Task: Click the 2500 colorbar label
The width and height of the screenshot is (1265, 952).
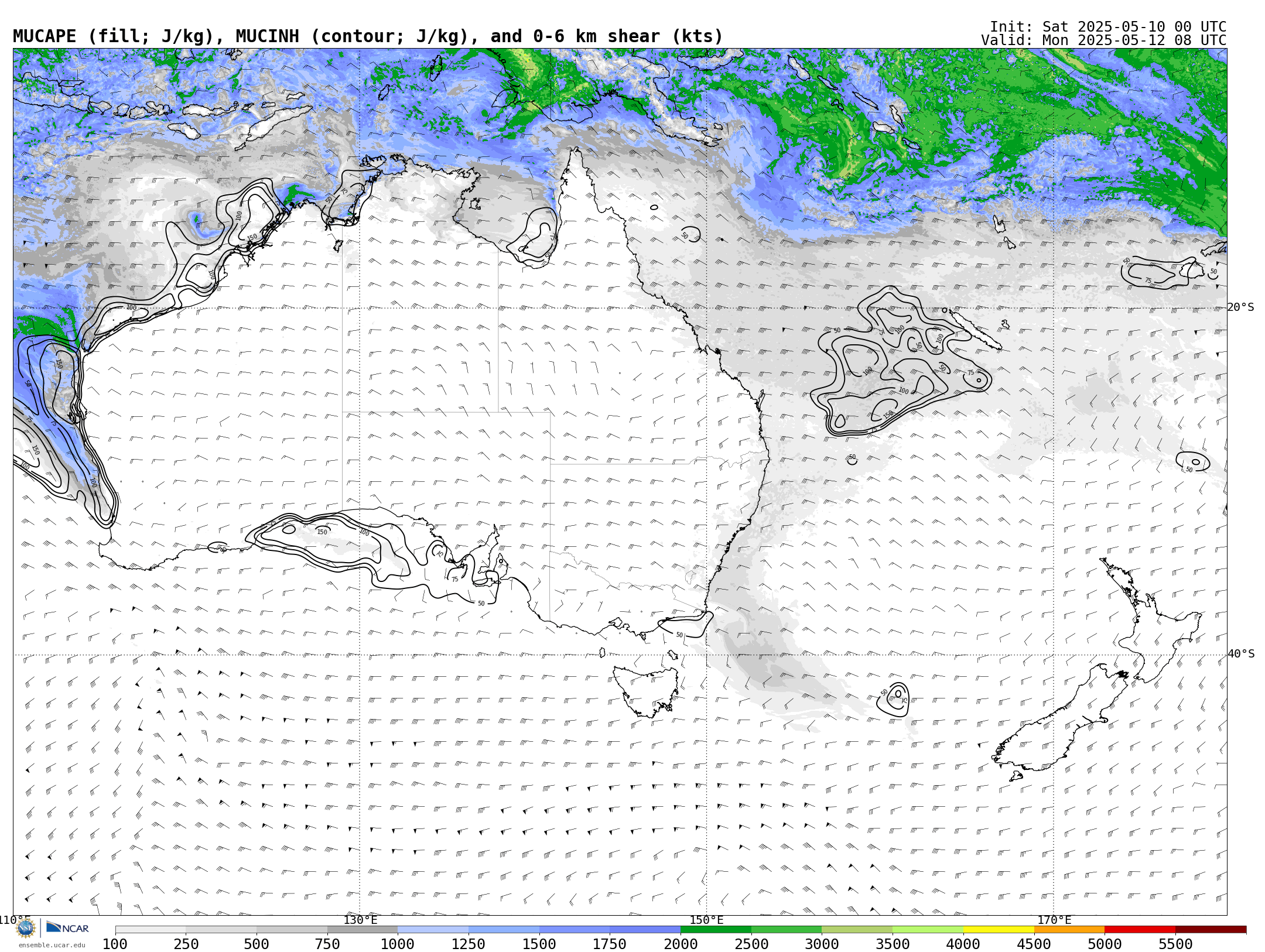Action: point(751,944)
